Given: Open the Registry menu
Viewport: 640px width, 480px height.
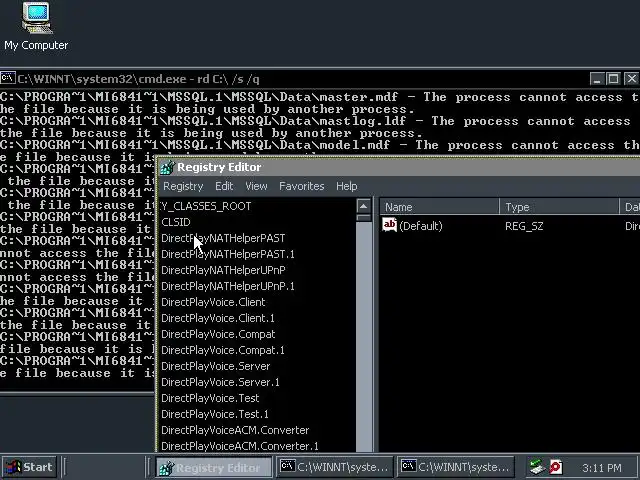Looking at the screenshot, I should (x=183, y=186).
